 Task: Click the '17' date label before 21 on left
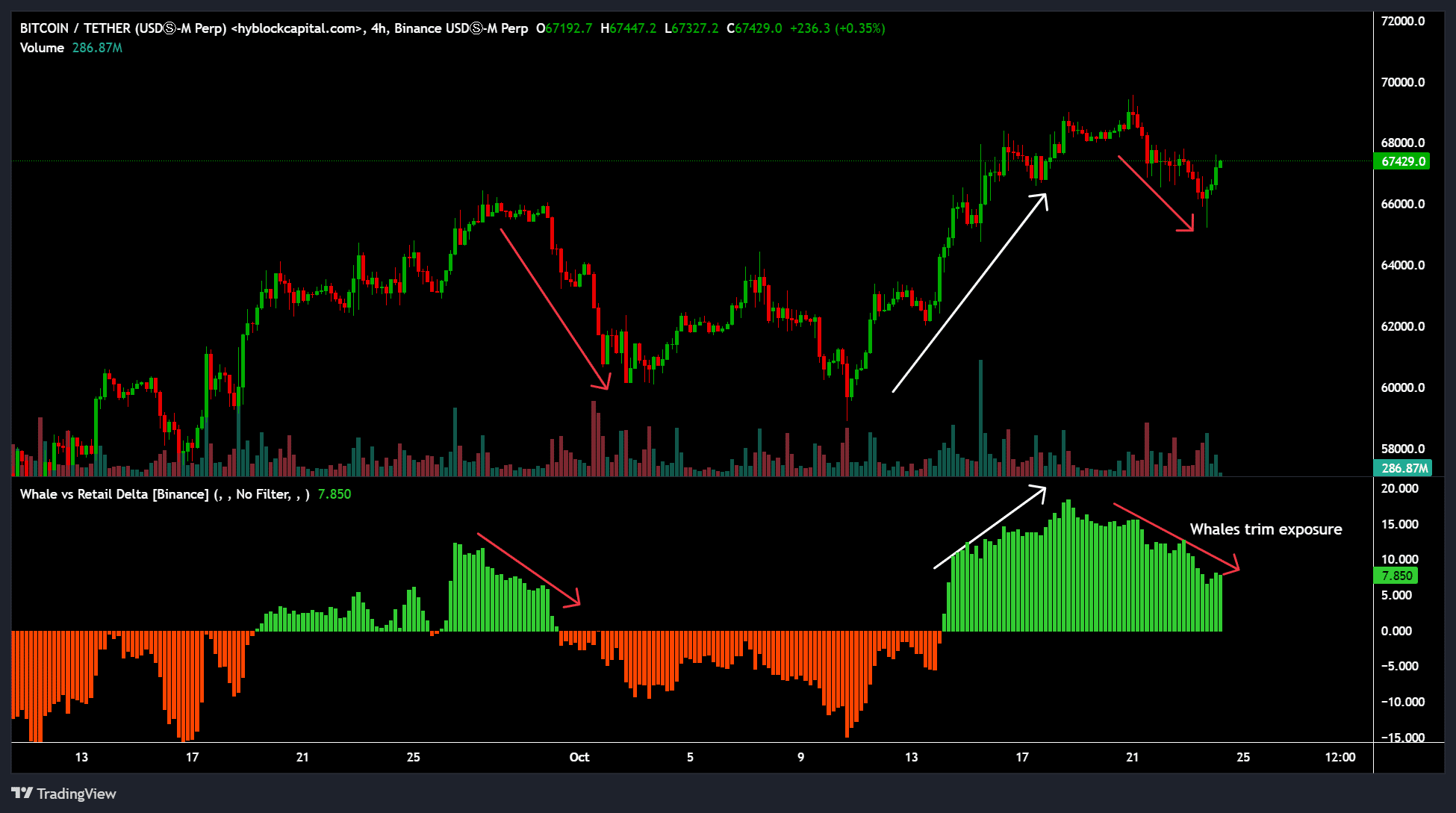192,757
